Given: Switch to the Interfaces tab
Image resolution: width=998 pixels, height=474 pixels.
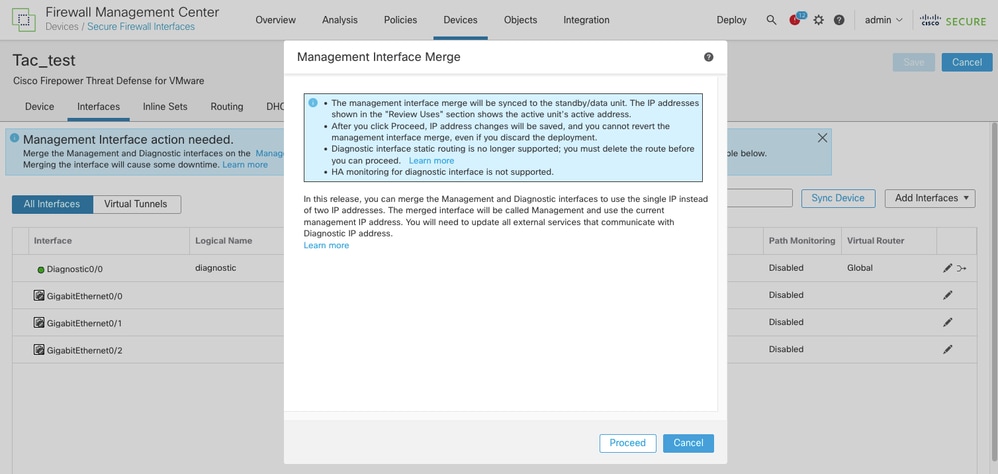Looking at the screenshot, I should [99, 107].
